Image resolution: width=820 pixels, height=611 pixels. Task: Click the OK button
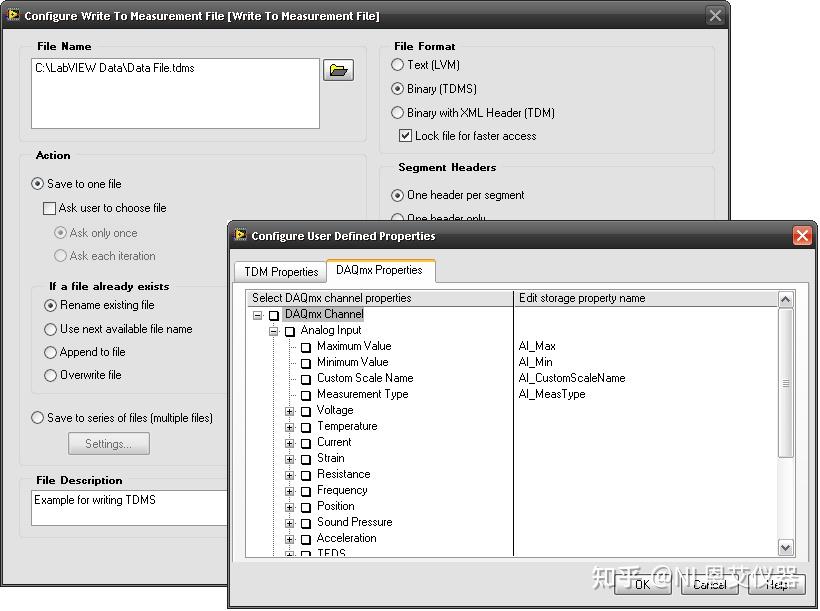(x=642, y=584)
